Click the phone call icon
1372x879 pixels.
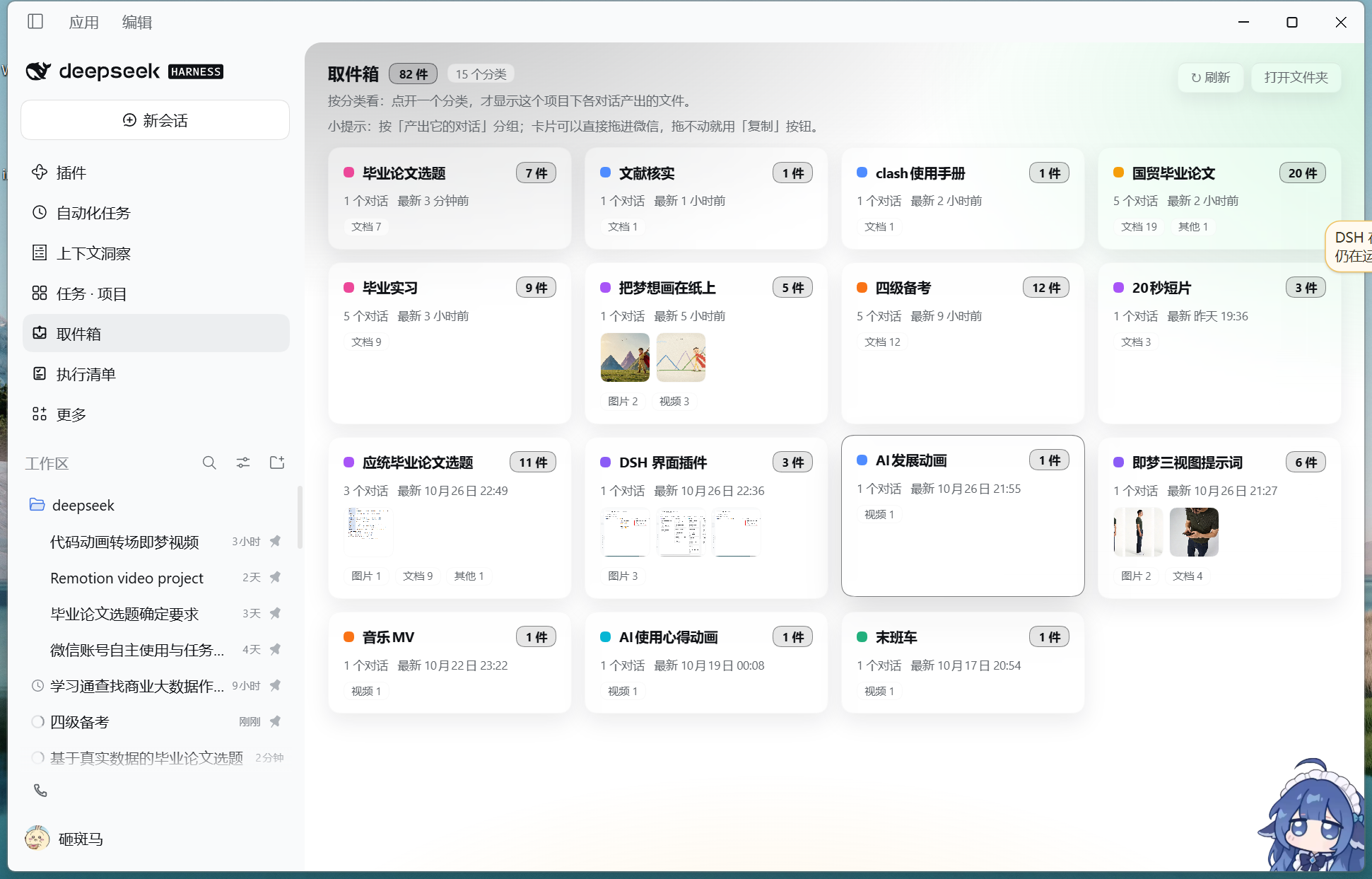click(40, 791)
